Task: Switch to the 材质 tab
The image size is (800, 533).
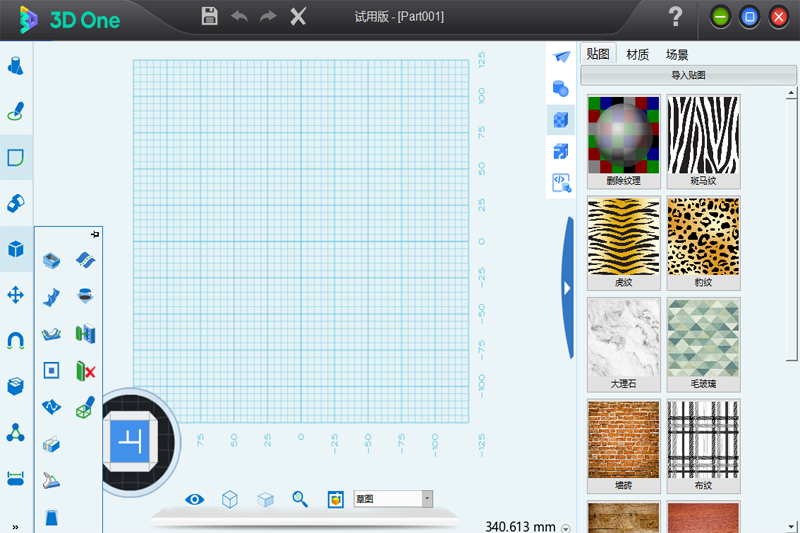Action: coord(637,55)
